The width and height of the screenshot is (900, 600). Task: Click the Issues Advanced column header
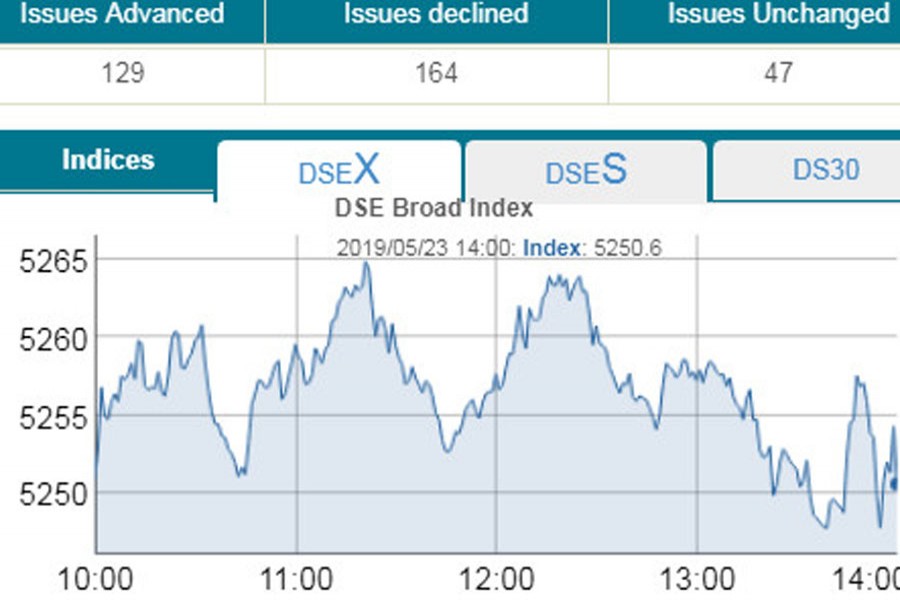point(123,16)
